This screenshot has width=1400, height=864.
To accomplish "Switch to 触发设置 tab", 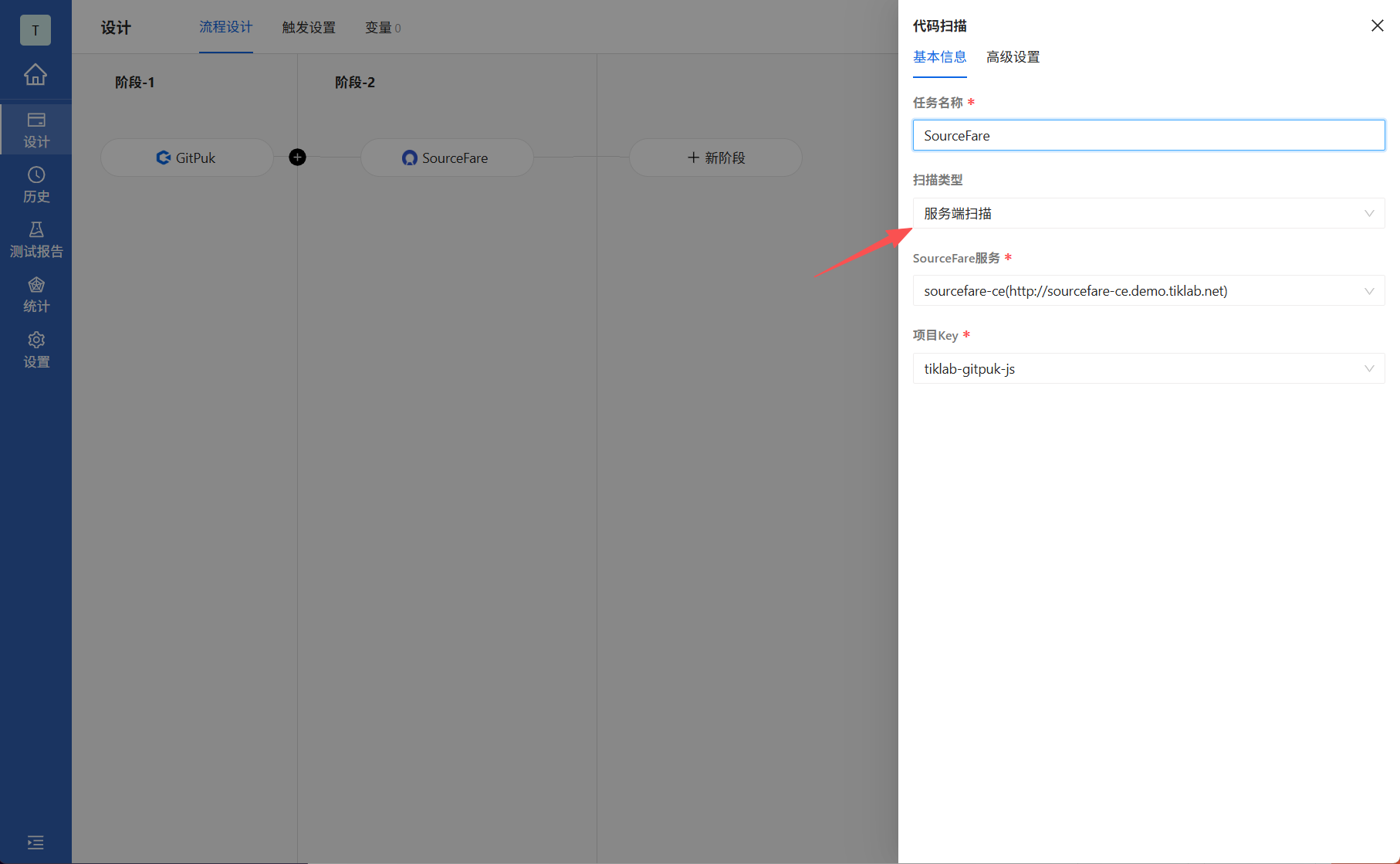I will (309, 28).
